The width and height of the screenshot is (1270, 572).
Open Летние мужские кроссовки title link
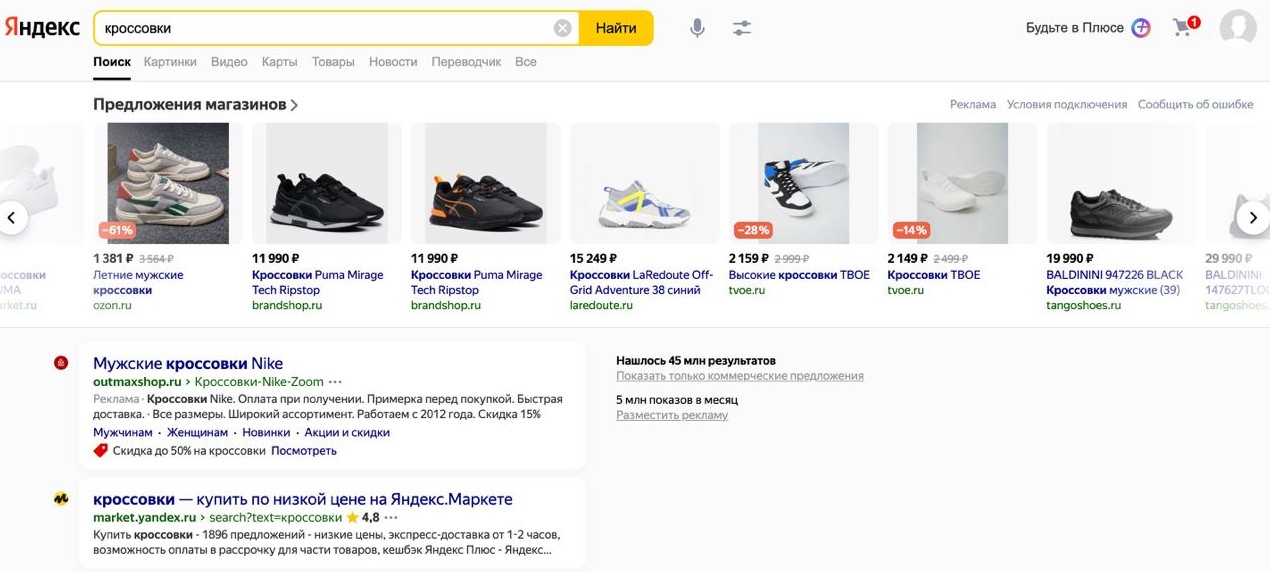point(138,282)
